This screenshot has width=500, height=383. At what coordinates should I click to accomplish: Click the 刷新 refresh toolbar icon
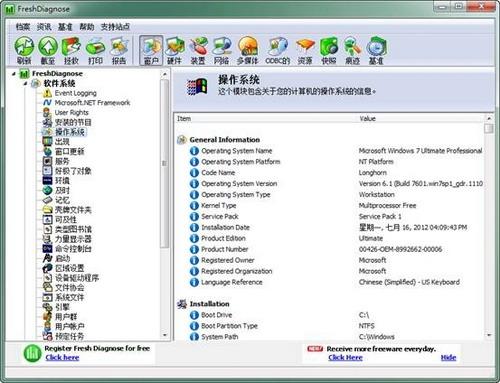[x=24, y=50]
